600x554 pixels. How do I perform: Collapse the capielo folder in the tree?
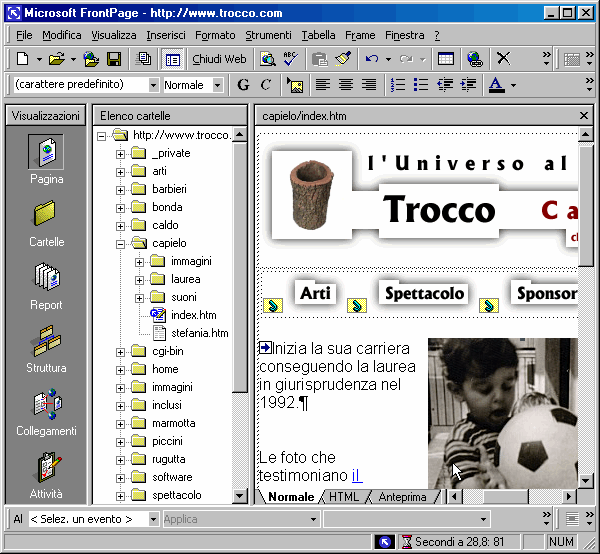coord(121,244)
